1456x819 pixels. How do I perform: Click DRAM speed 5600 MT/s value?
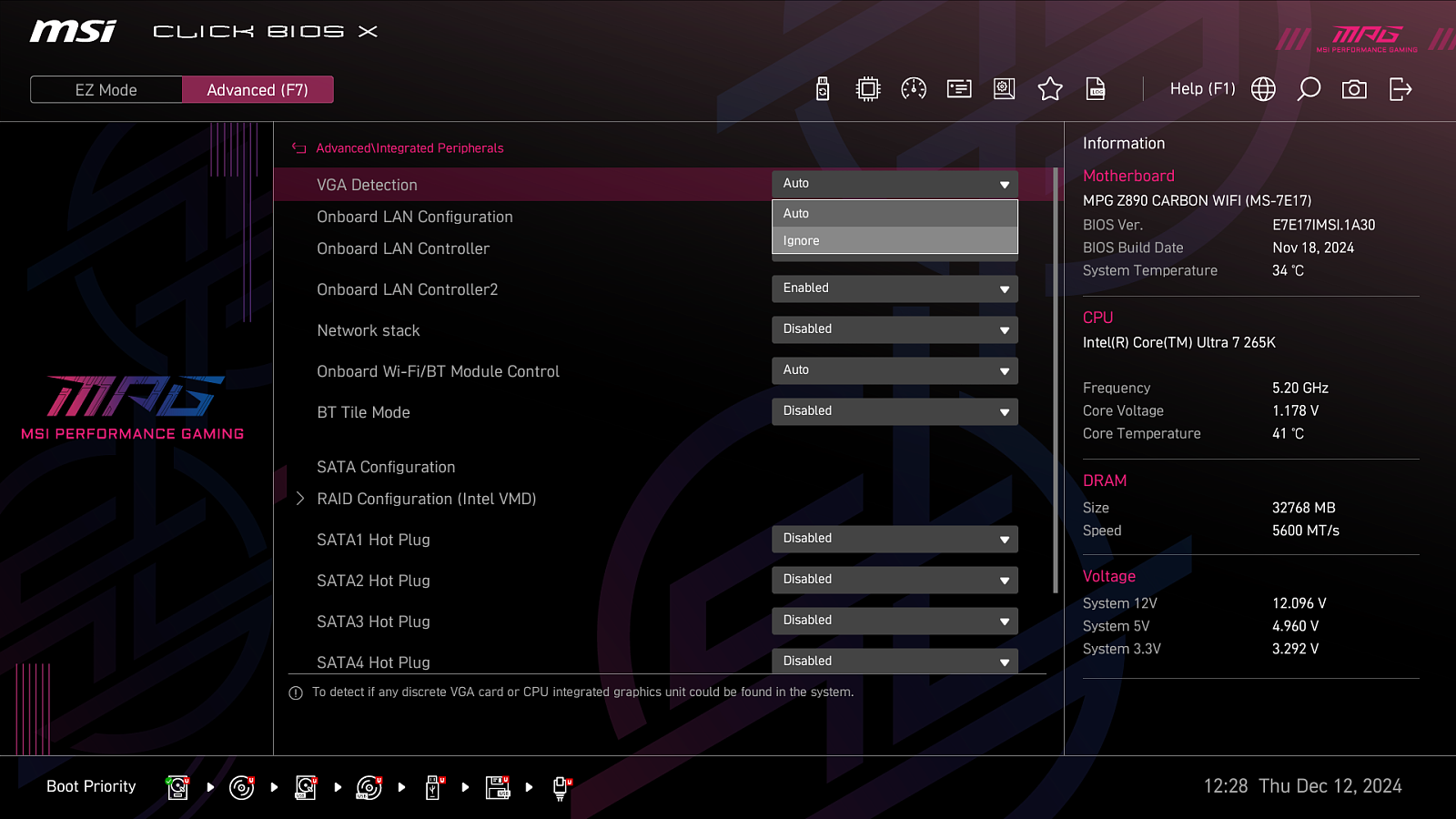(1305, 531)
